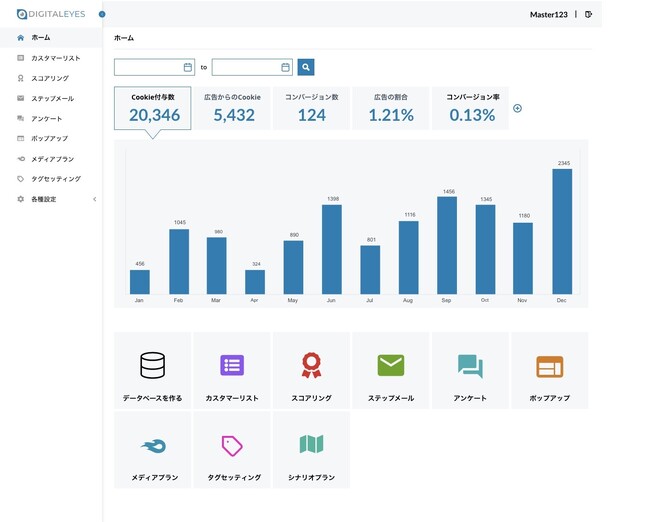This screenshot has height=522, width=650.
Task: Expand the settings submenu chevron in sidebar
Action: (95, 199)
